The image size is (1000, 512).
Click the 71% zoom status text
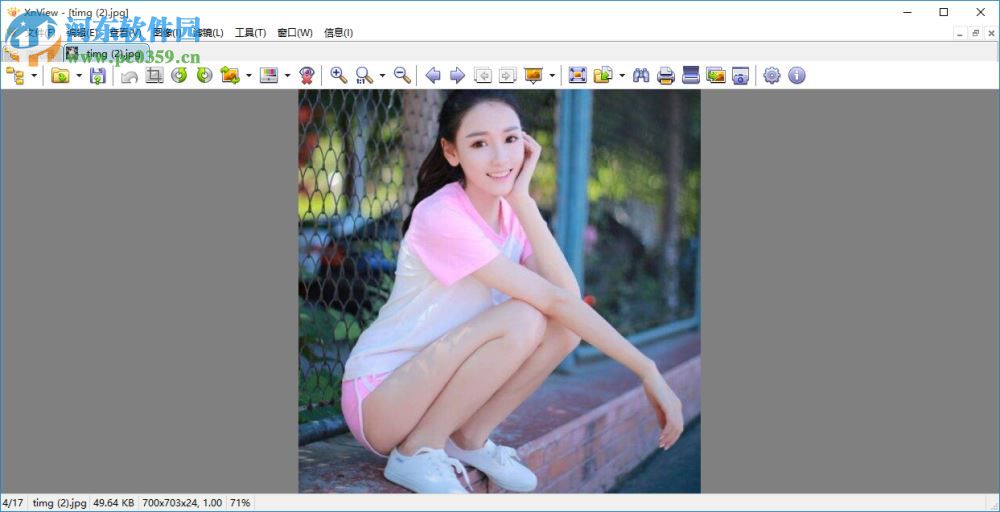(240, 503)
